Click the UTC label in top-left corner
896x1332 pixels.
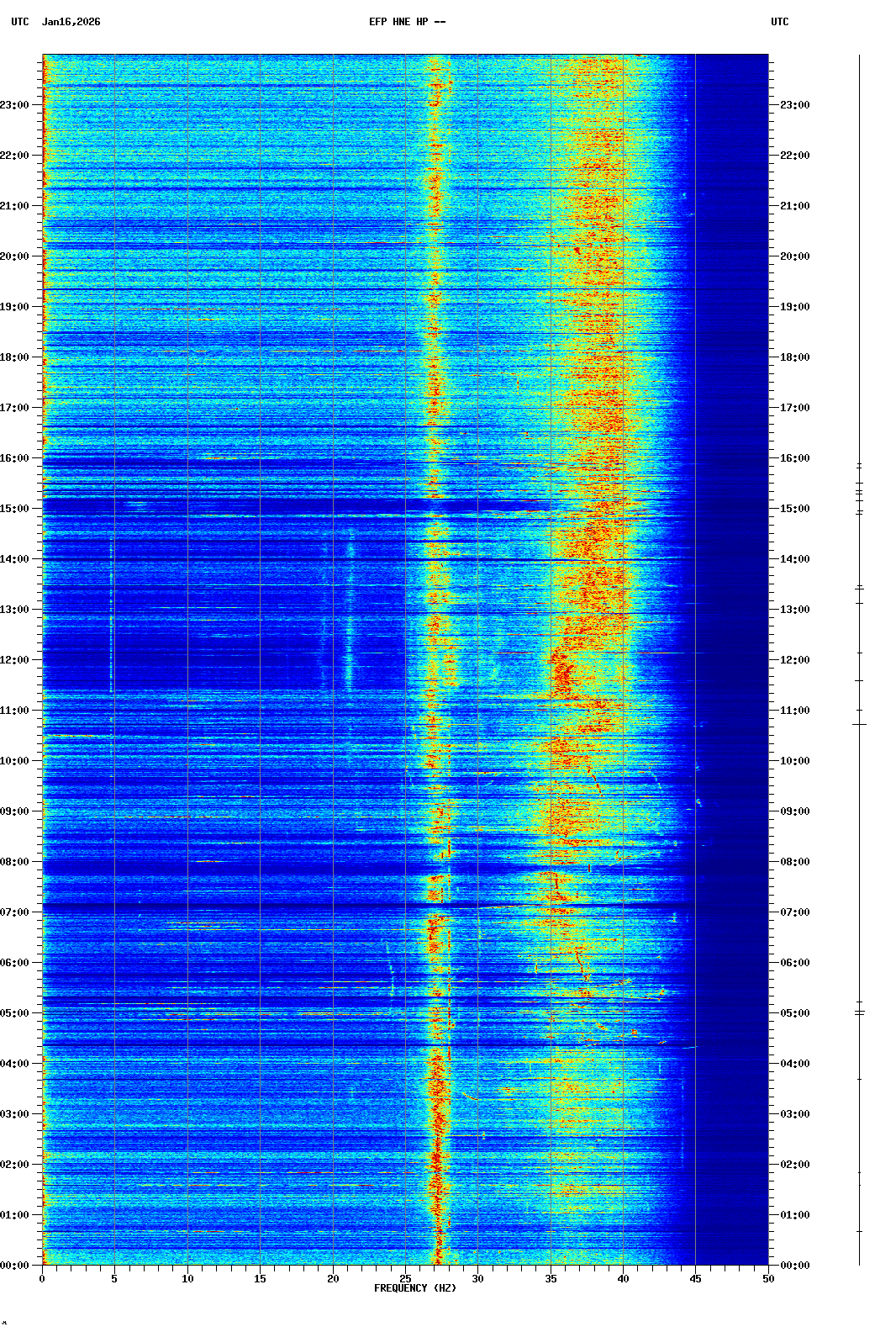pos(19,22)
